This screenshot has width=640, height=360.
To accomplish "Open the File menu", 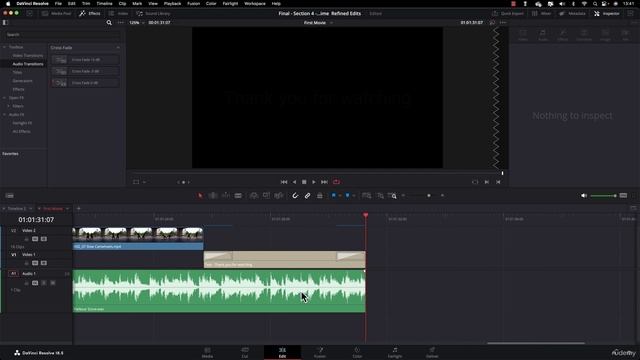I will [x=58, y=3].
